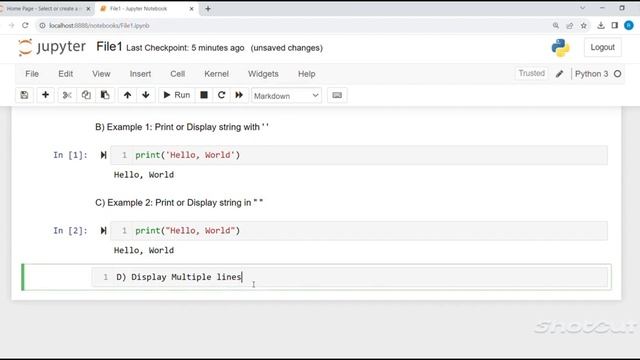Restart kernel and run all cells icon
640x360 pixels.
coord(239,96)
